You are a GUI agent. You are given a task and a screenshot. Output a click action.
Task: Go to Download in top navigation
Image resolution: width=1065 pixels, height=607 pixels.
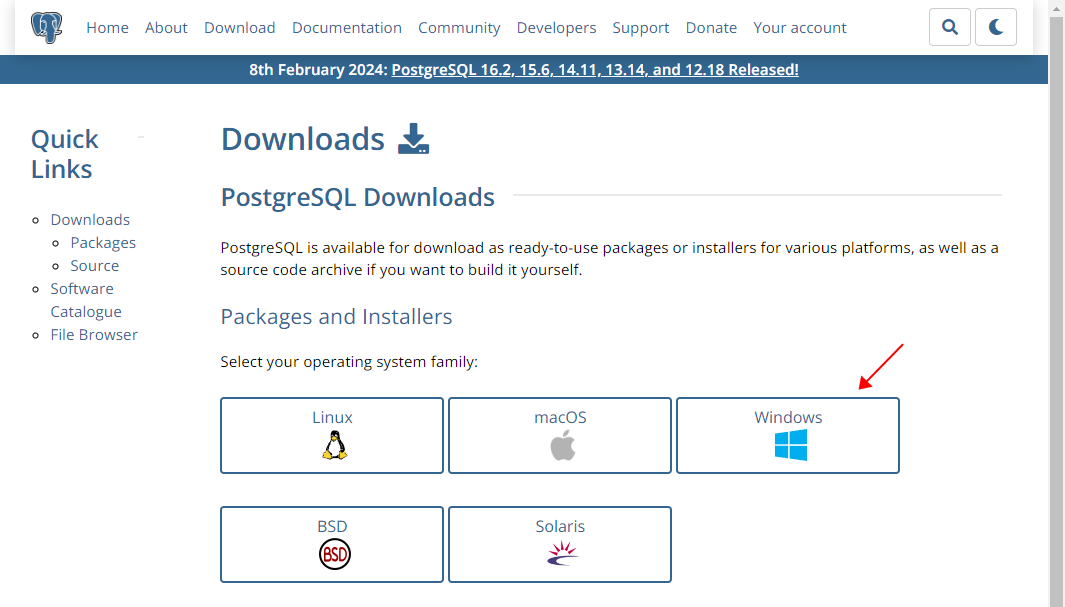click(x=240, y=28)
